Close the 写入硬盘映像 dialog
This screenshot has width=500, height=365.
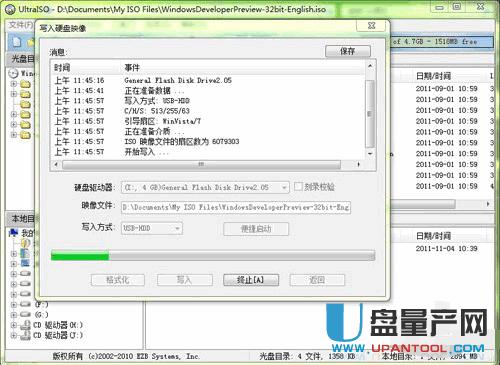[372, 26]
